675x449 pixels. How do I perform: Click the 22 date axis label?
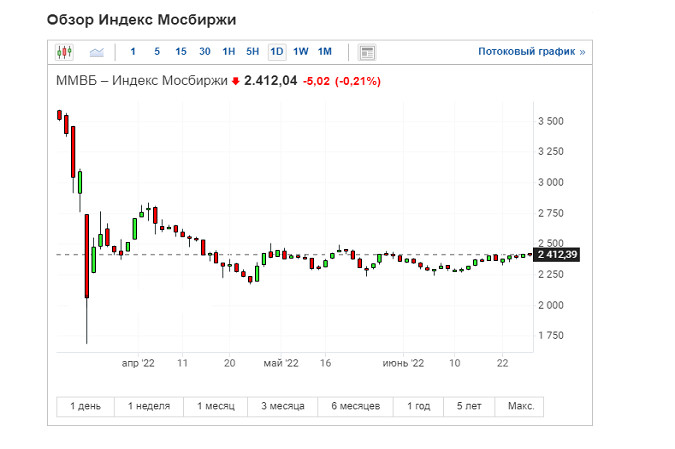pyautogui.click(x=502, y=363)
